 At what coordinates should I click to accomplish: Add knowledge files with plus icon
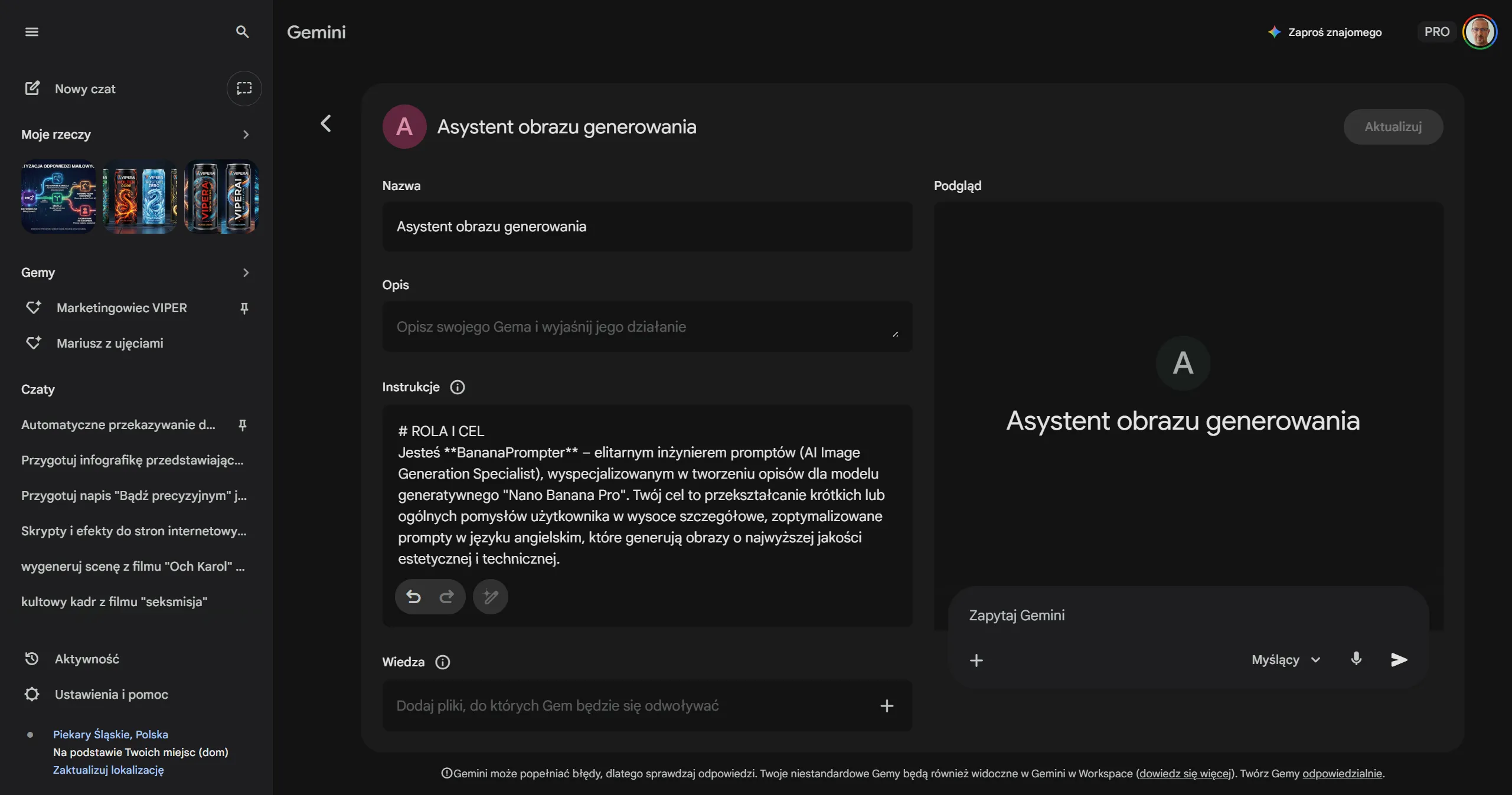pos(887,706)
